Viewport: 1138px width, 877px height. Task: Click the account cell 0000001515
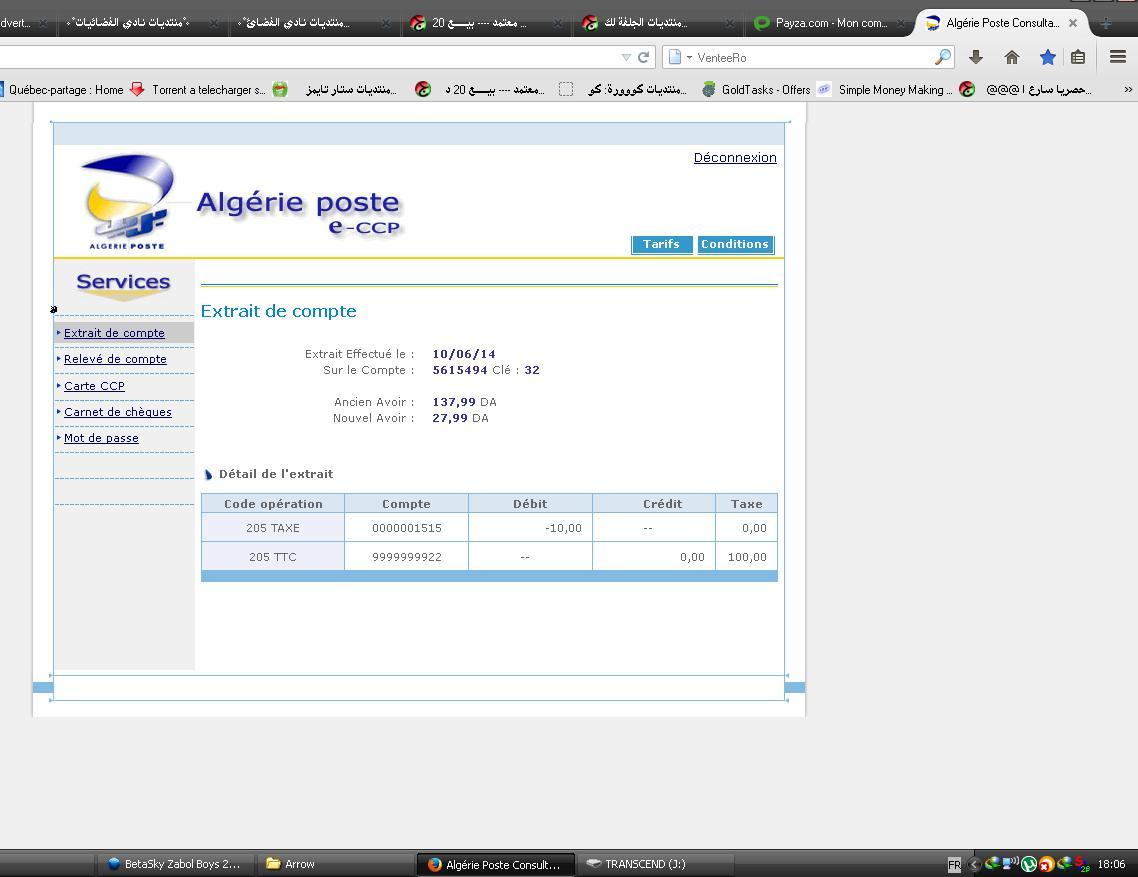point(406,529)
